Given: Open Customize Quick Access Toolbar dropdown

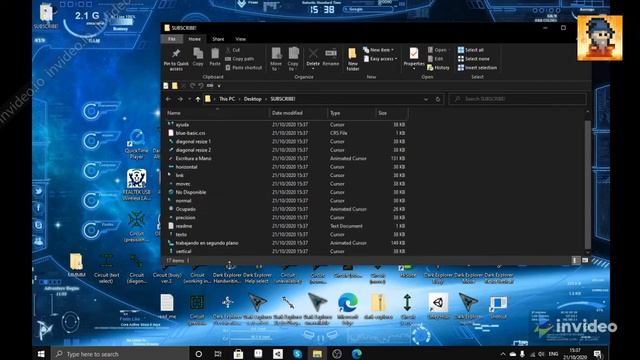Looking at the screenshot, I should [x=219, y=86].
